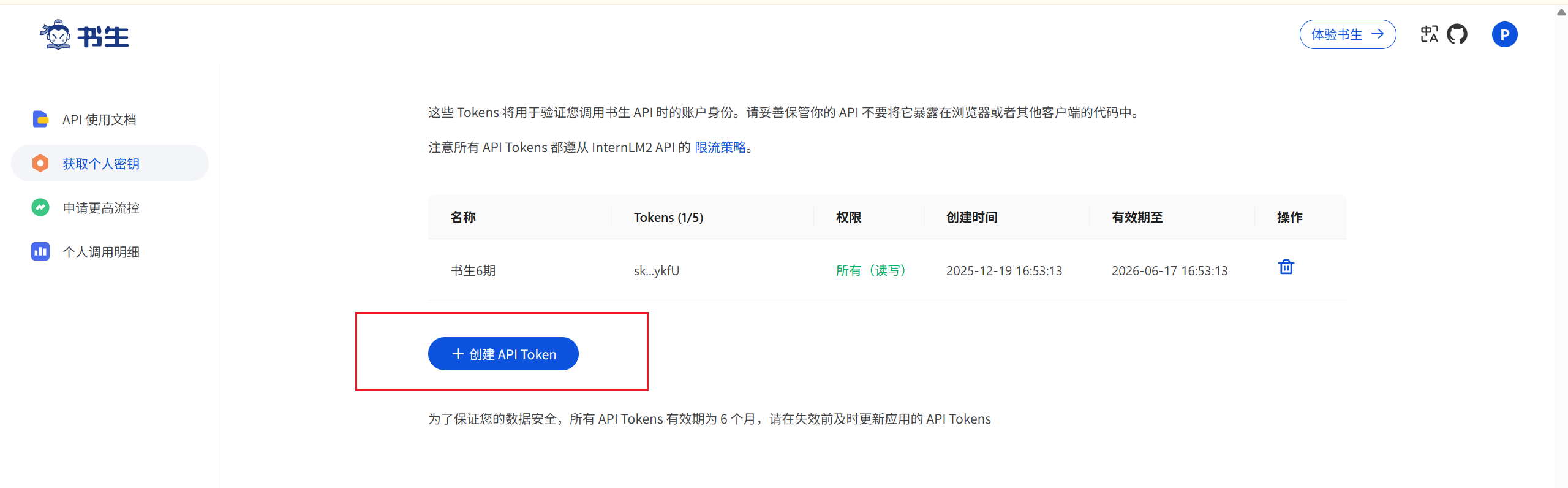
Task: Open API 使用文档 menu item
Action: point(110,120)
